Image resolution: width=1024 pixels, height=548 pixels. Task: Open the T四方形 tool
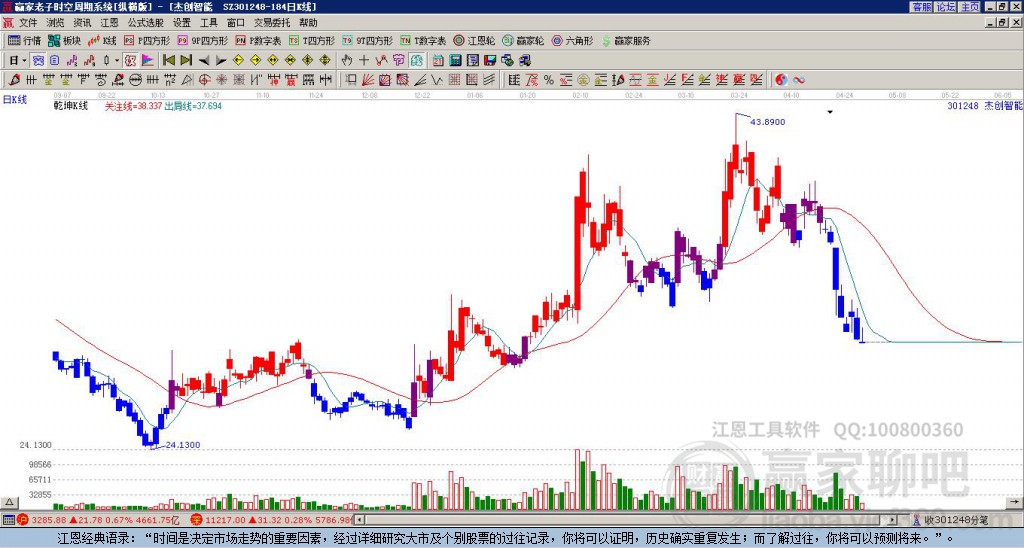(312, 40)
